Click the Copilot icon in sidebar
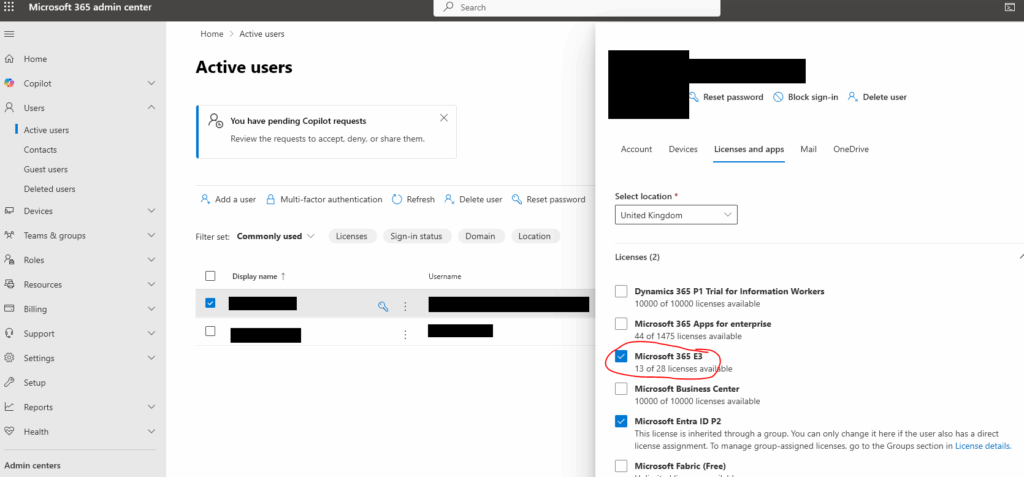Viewport: 1024px width, 477px height. pos(9,83)
